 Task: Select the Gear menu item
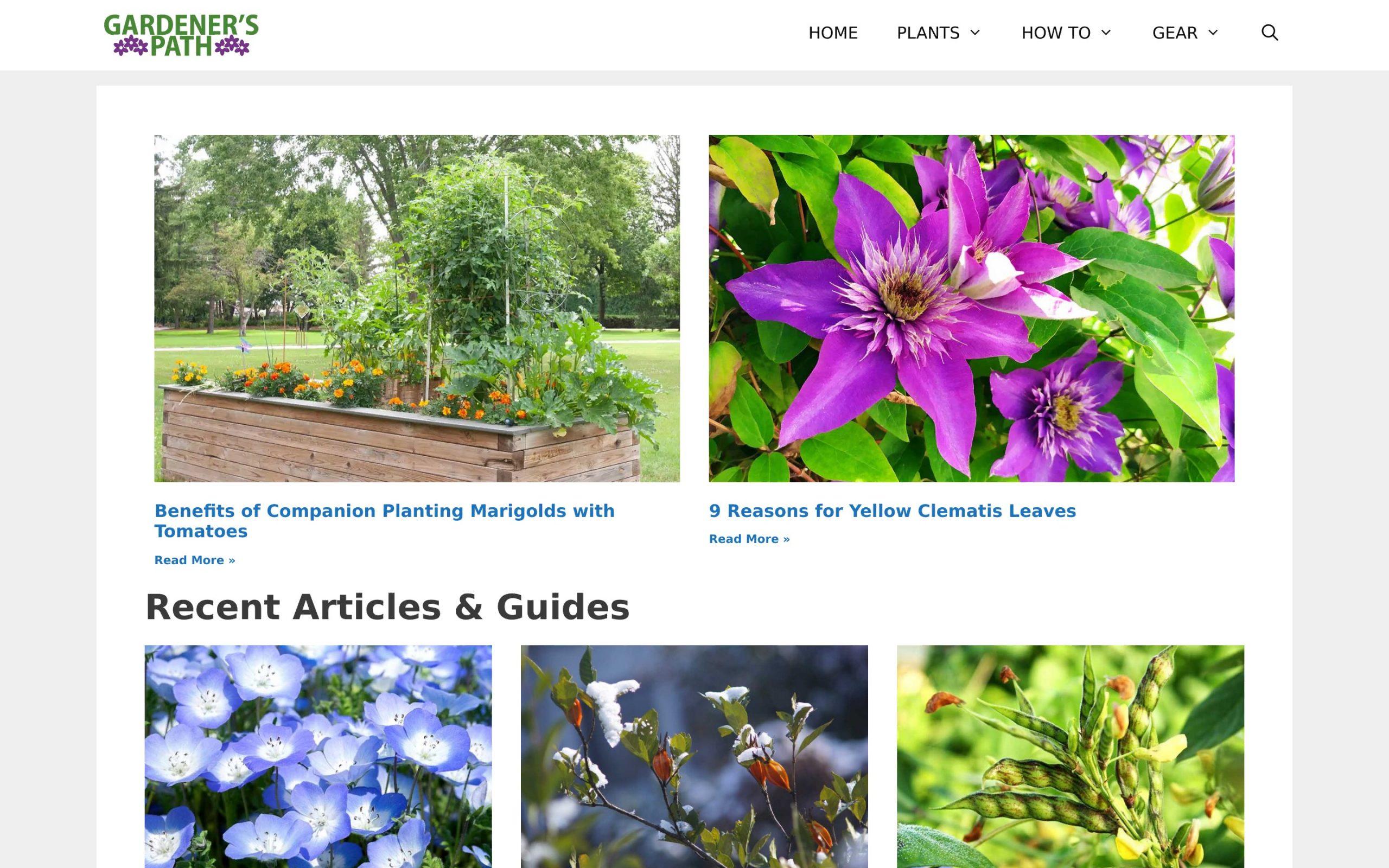point(1174,33)
